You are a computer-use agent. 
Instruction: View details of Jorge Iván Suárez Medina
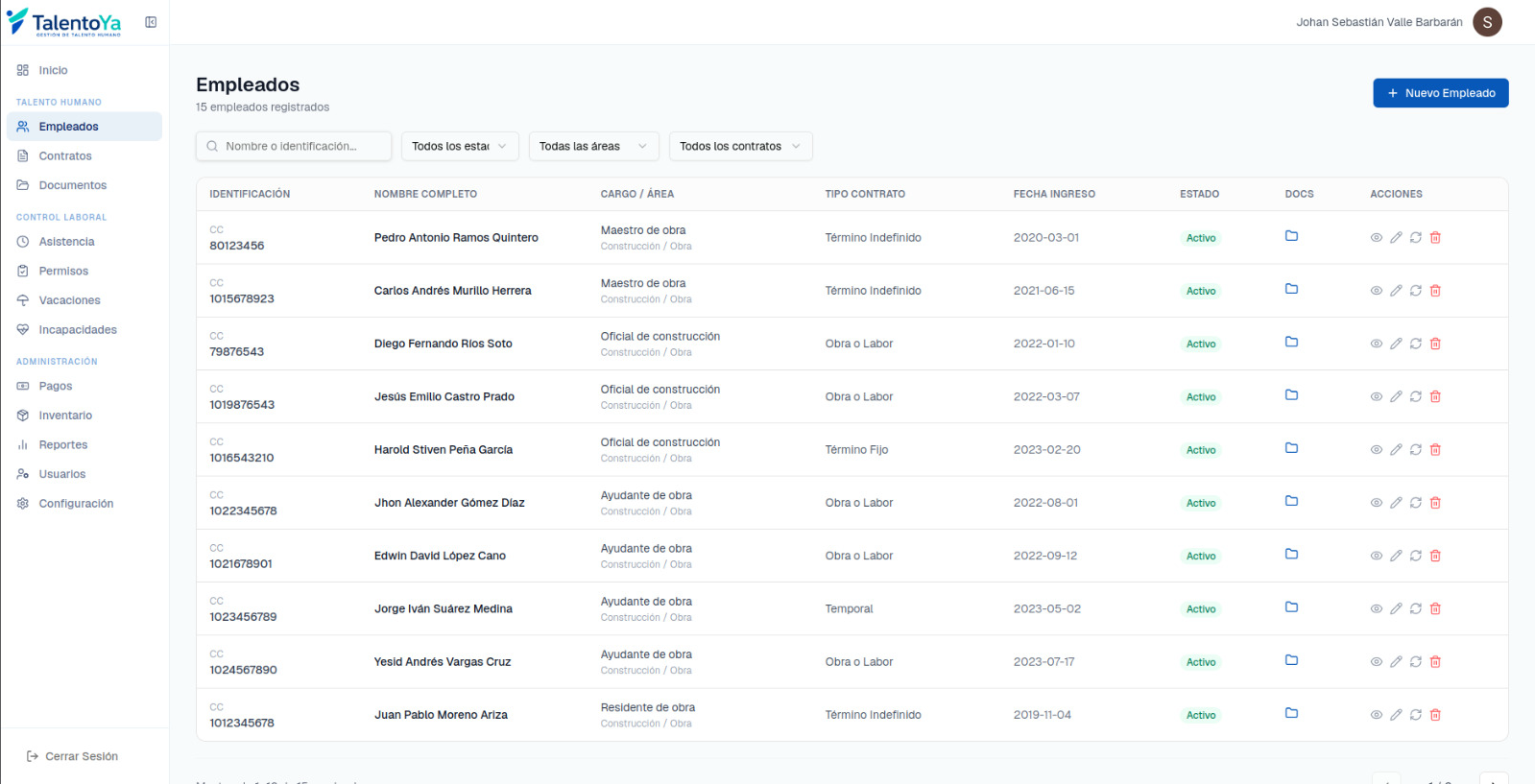coord(1376,608)
